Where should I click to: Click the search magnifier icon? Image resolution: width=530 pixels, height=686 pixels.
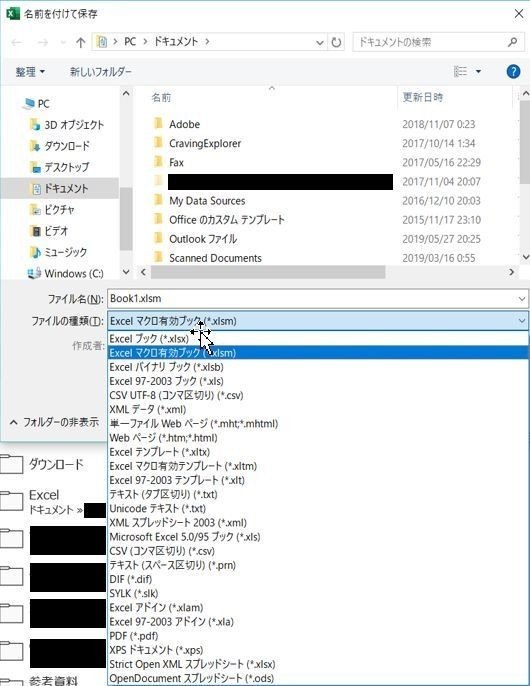(512, 42)
